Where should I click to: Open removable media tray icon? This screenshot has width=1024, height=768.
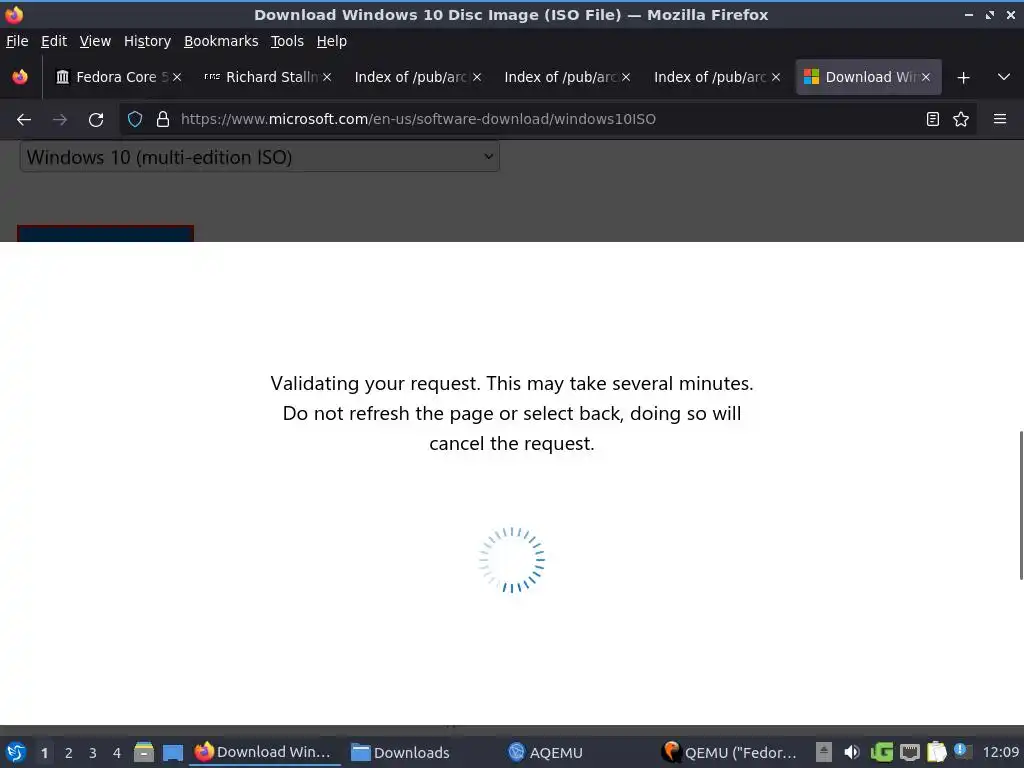[824, 752]
